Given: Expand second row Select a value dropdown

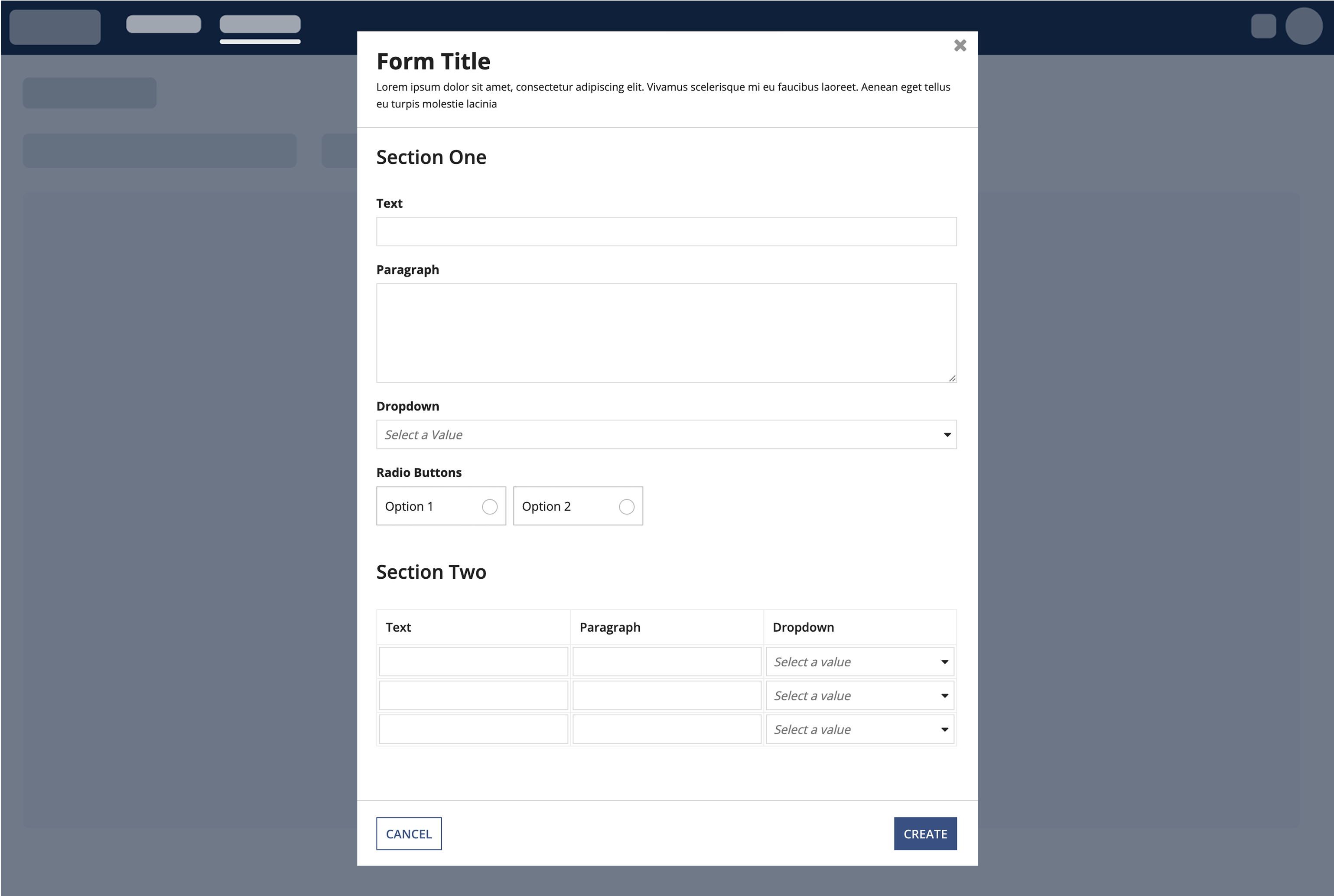Looking at the screenshot, I should [x=860, y=695].
